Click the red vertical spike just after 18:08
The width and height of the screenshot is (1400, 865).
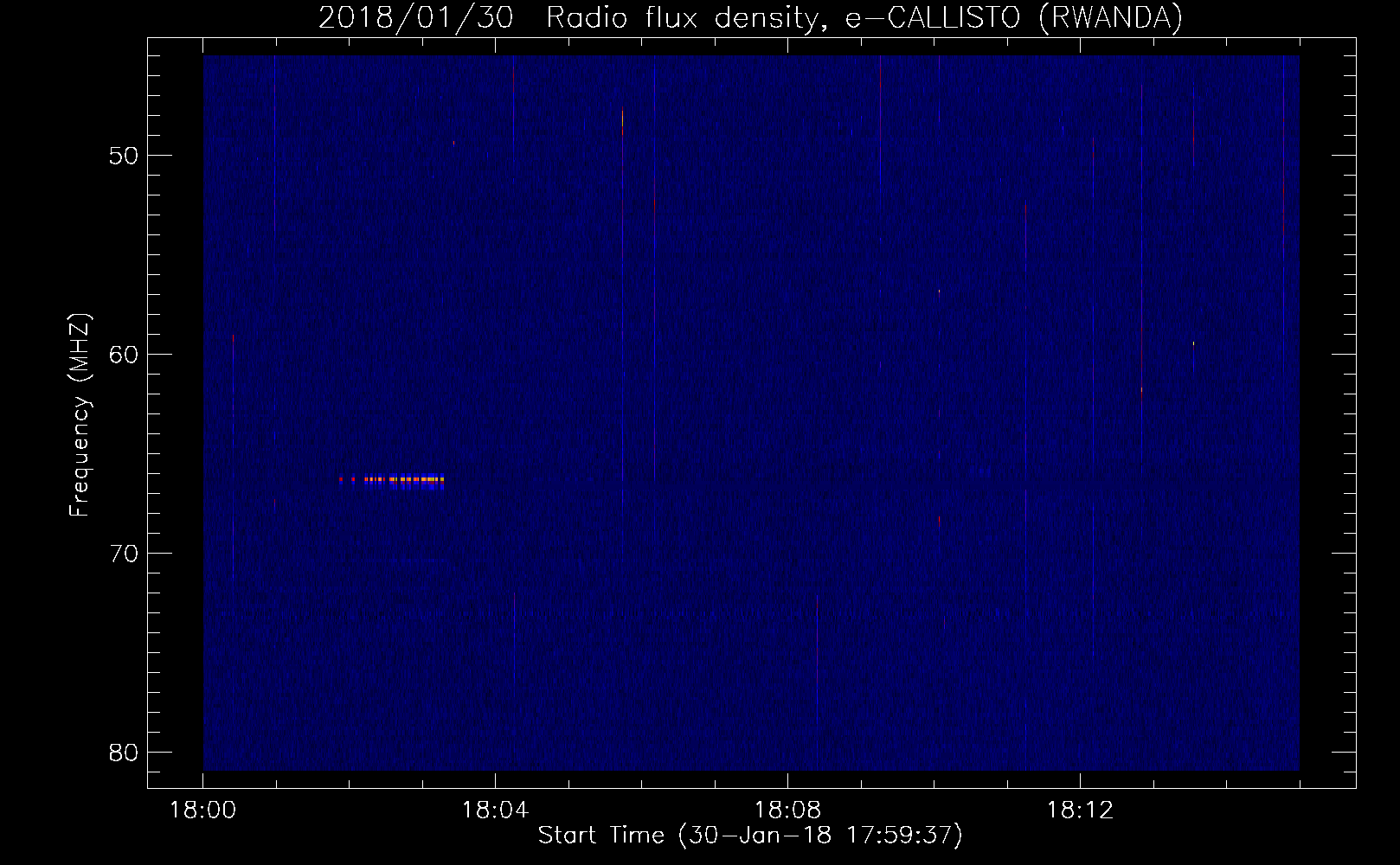click(x=817, y=682)
